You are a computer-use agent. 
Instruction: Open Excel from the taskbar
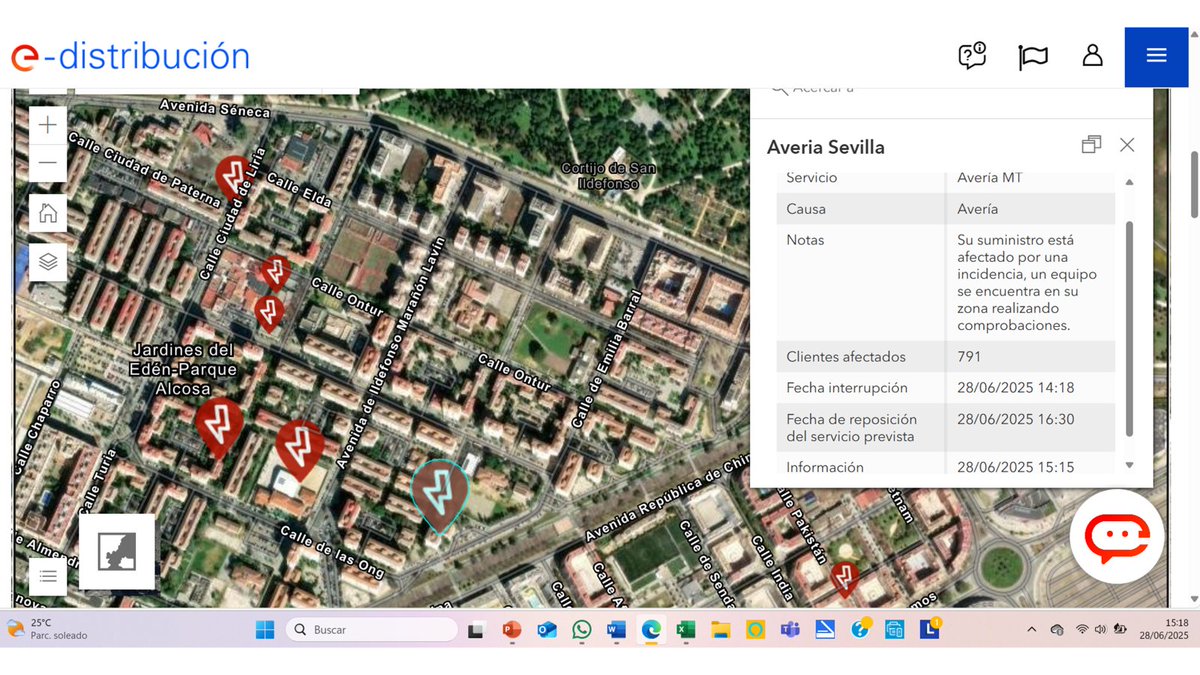point(686,630)
